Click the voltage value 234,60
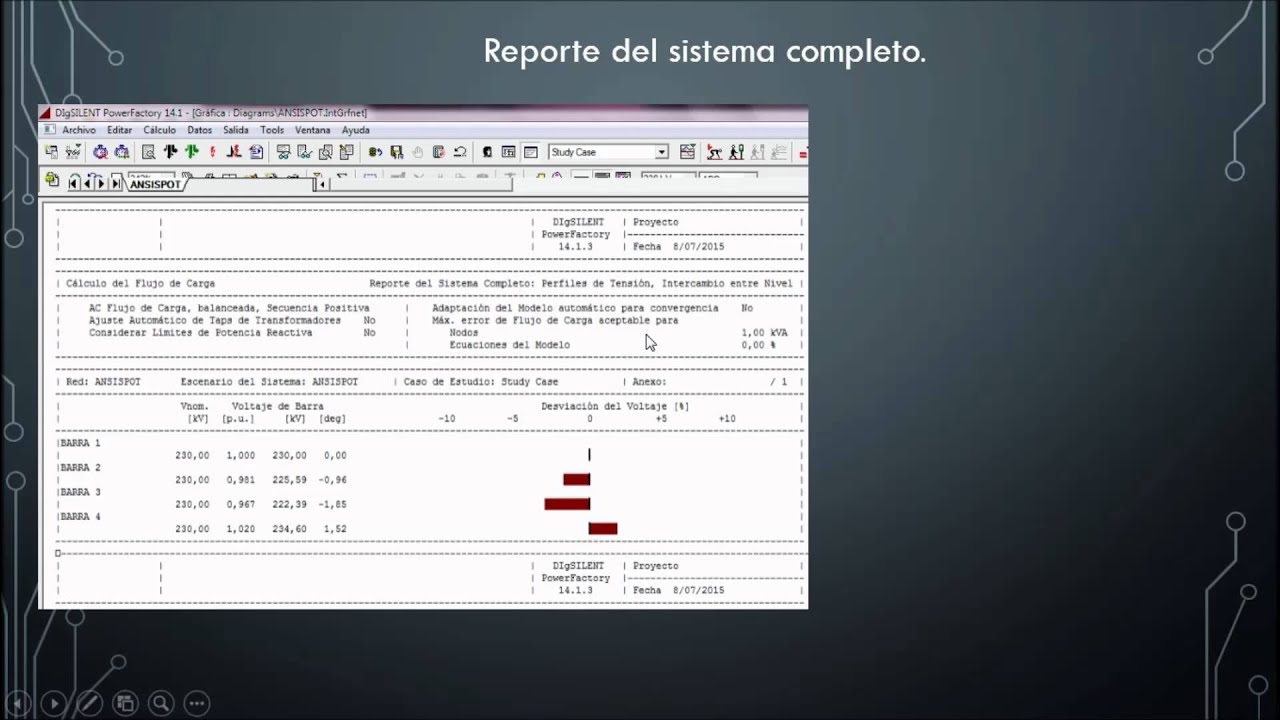The width and height of the screenshot is (1280, 720). click(290, 529)
